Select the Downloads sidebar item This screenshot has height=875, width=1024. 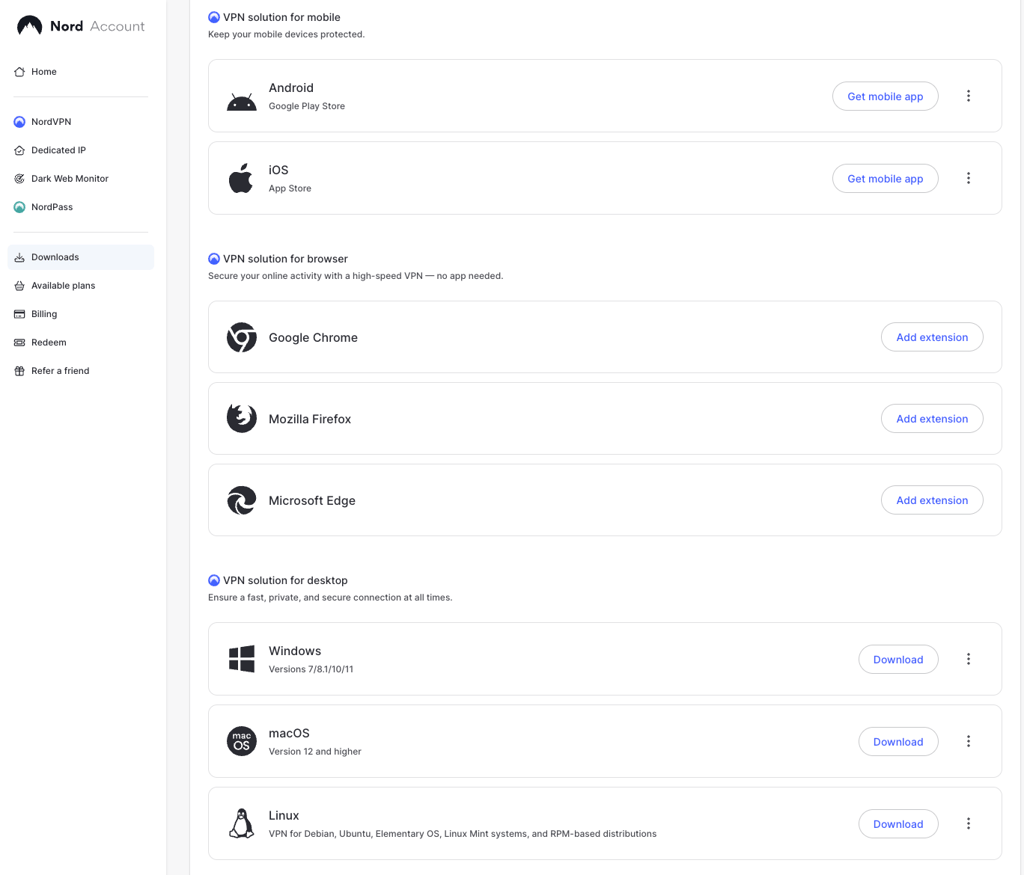[x=81, y=257]
